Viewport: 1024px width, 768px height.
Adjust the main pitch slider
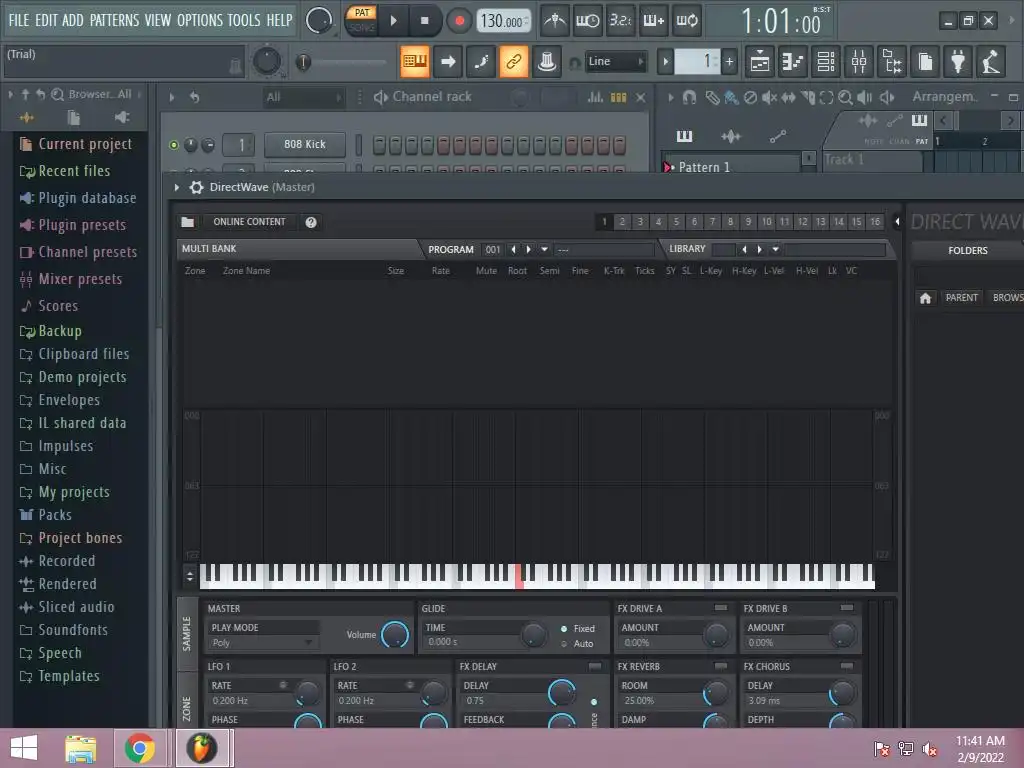(344, 62)
